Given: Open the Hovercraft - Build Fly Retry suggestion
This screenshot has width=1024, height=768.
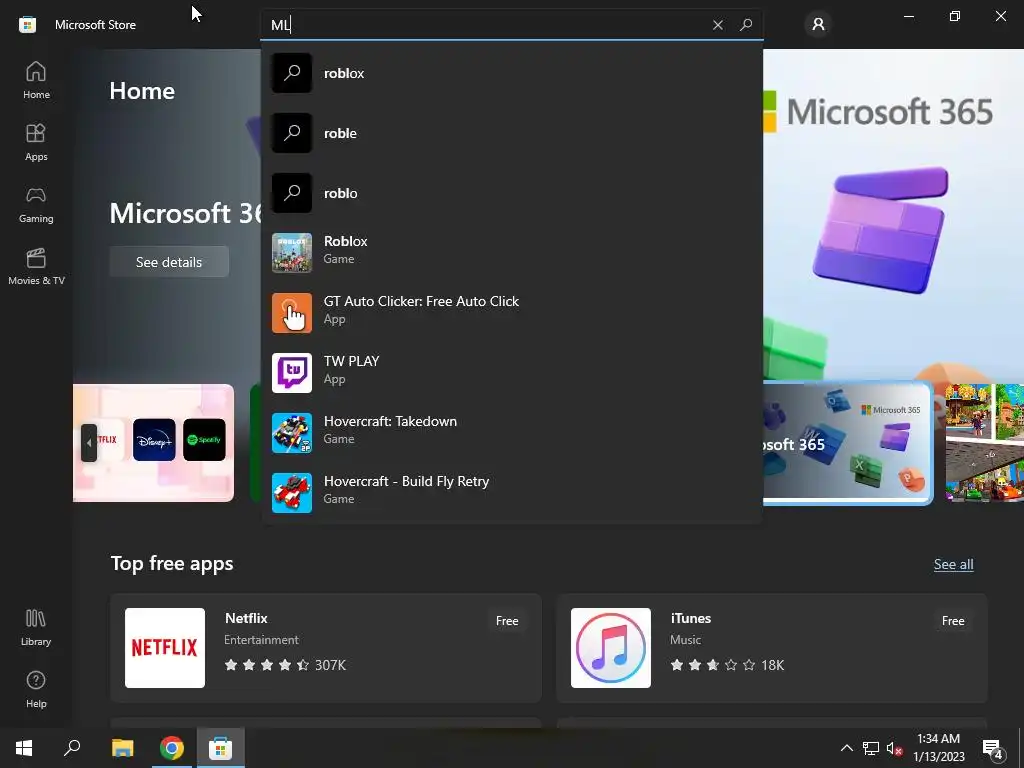Looking at the screenshot, I should point(511,493).
